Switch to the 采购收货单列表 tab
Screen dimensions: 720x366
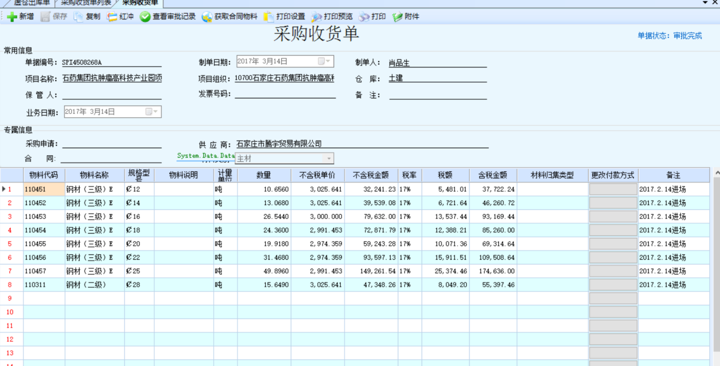click(86, 3)
